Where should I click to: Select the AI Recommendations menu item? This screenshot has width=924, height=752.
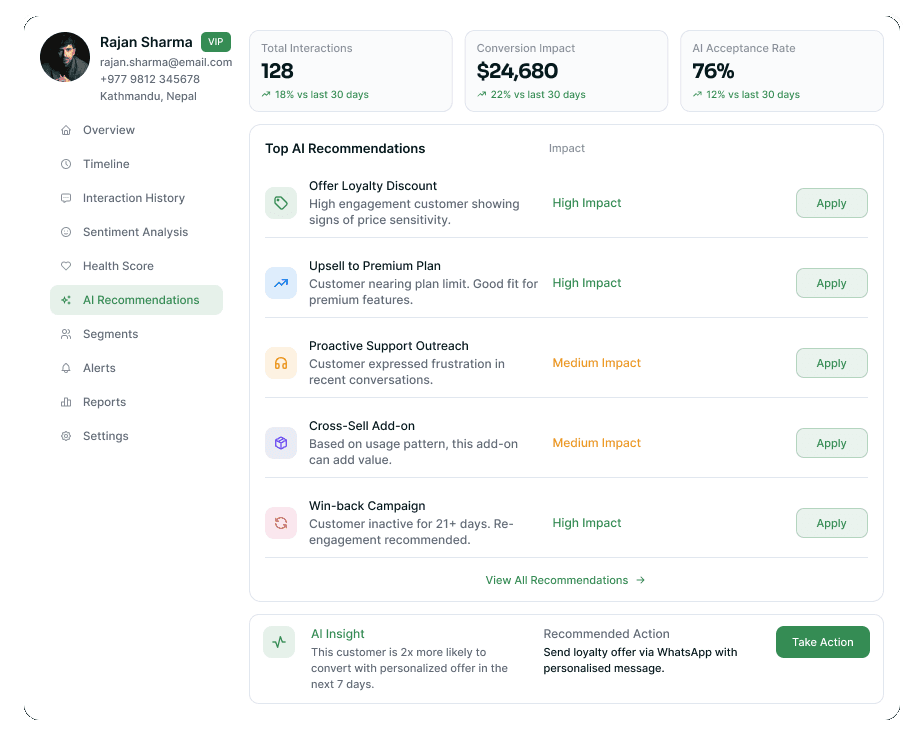(x=136, y=301)
